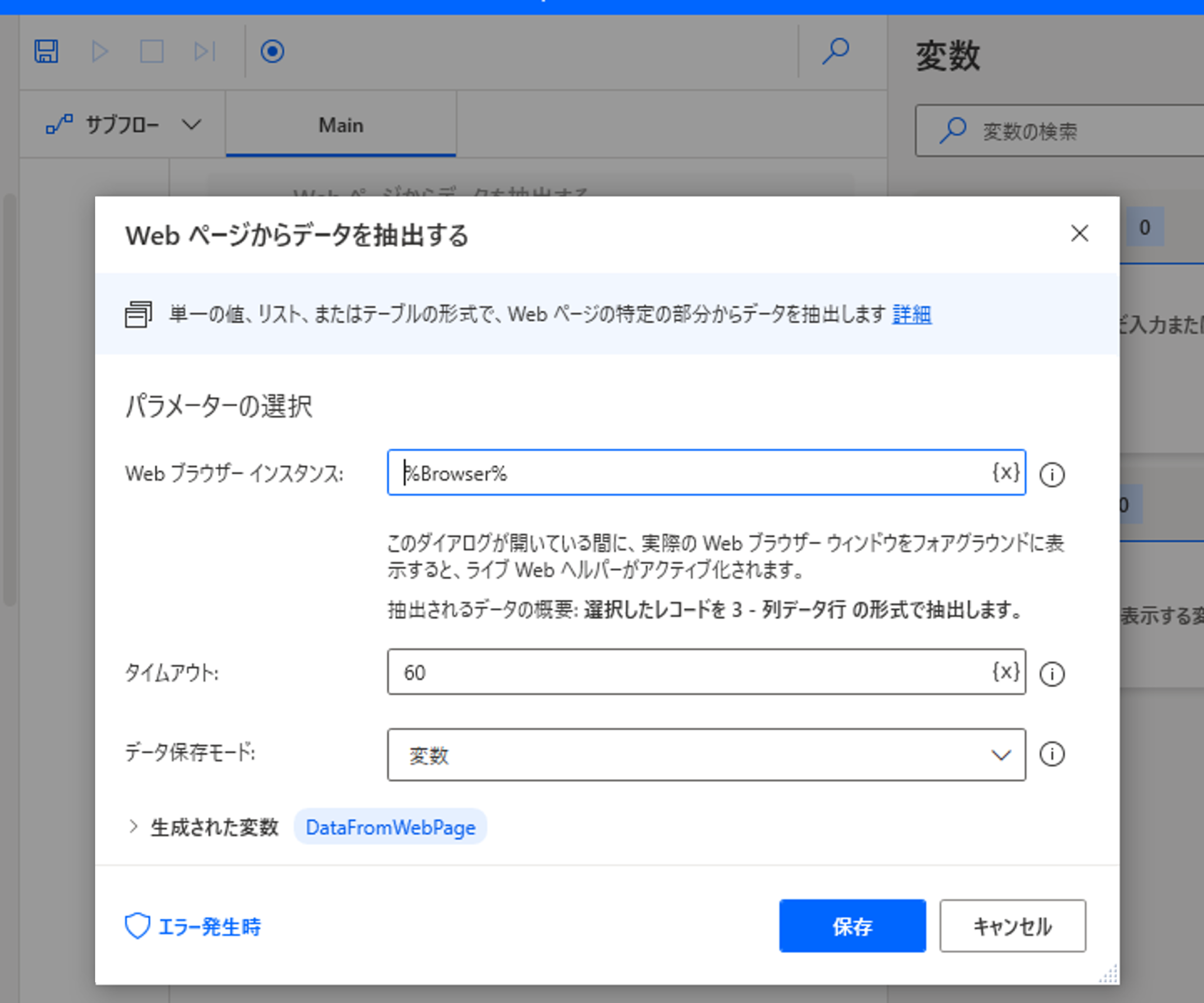
Task: Click the DataFromWebPage variable chip
Action: (390, 827)
